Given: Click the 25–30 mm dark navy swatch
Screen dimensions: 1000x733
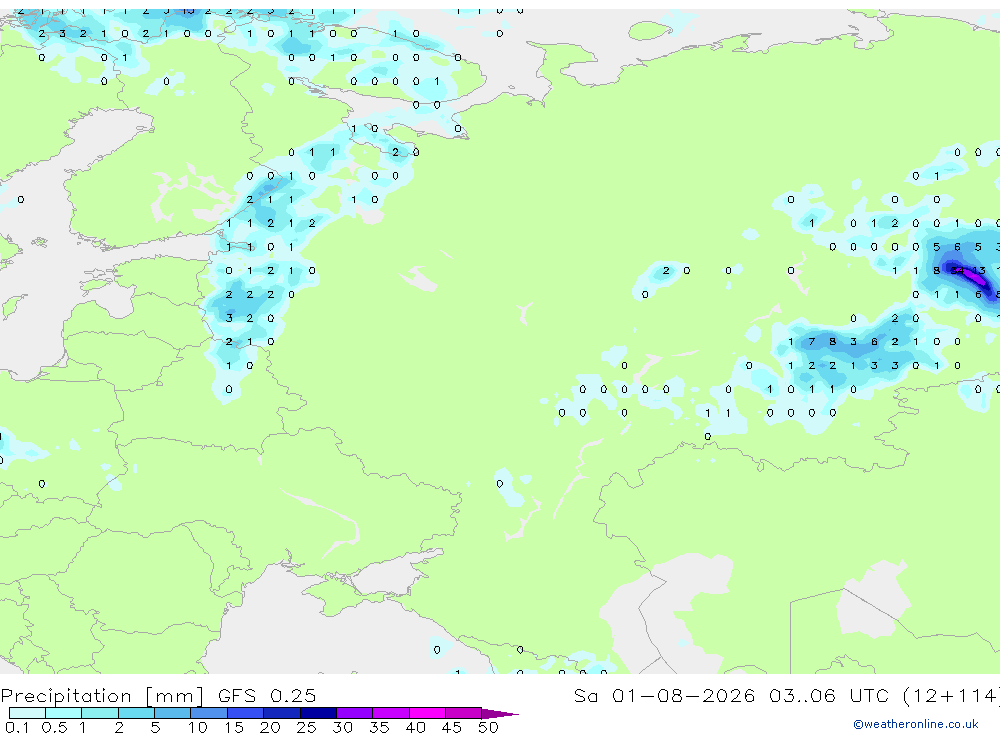Looking at the screenshot, I should (318, 713).
